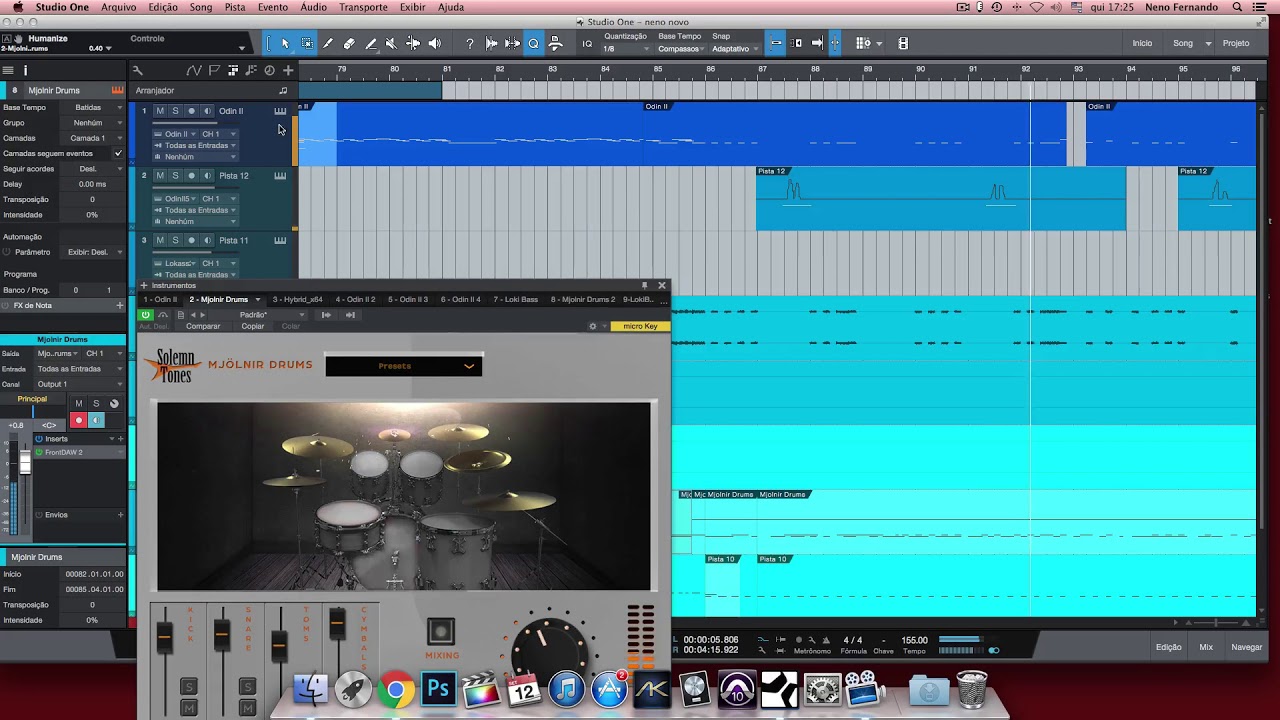
Task: Toggle 'Camadas seguem eventos' checkbox
Action: [x=118, y=154]
